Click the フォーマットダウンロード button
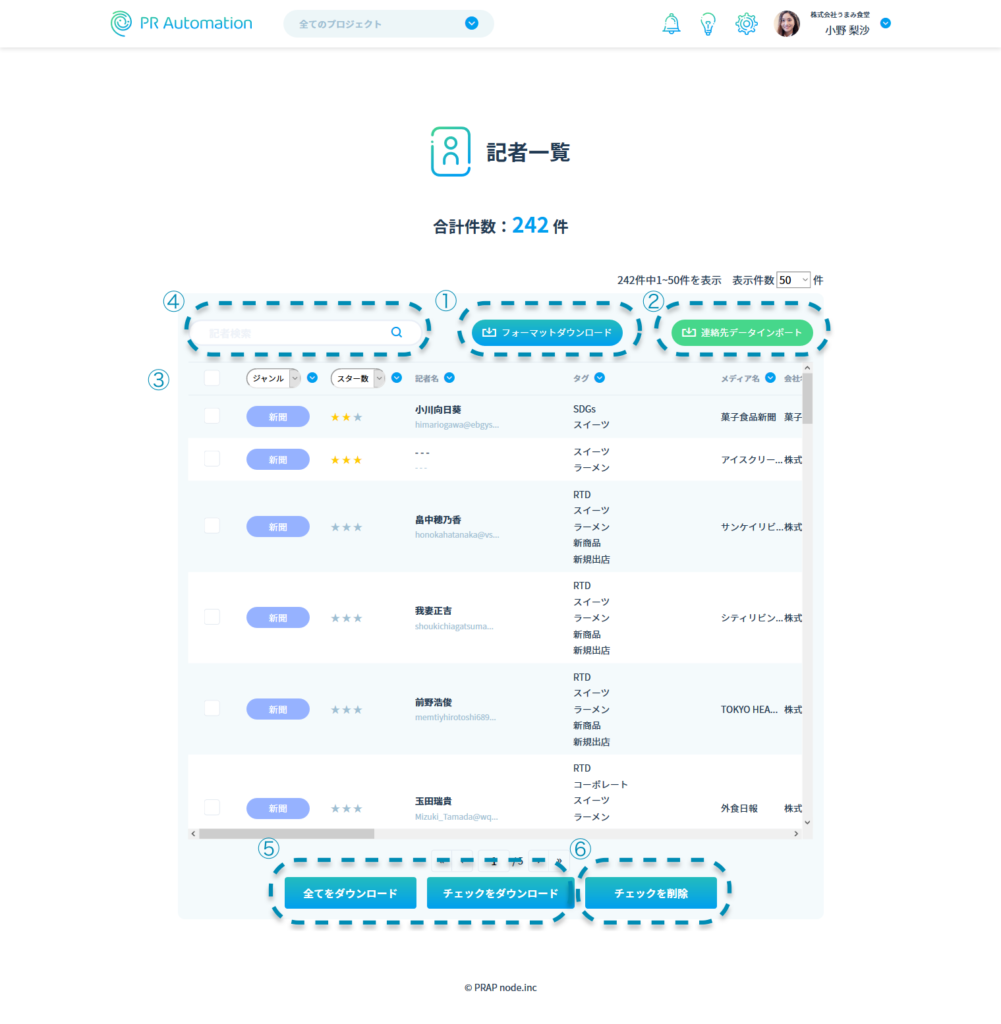This screenshot has height=1024, width=1001. [547, 332]
